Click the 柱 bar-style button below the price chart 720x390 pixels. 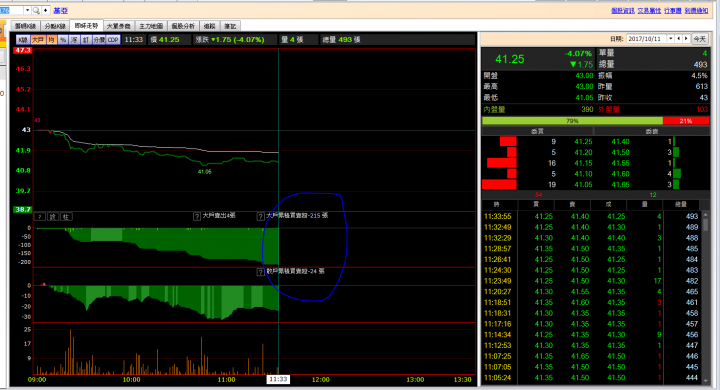(x=66, y=216)
